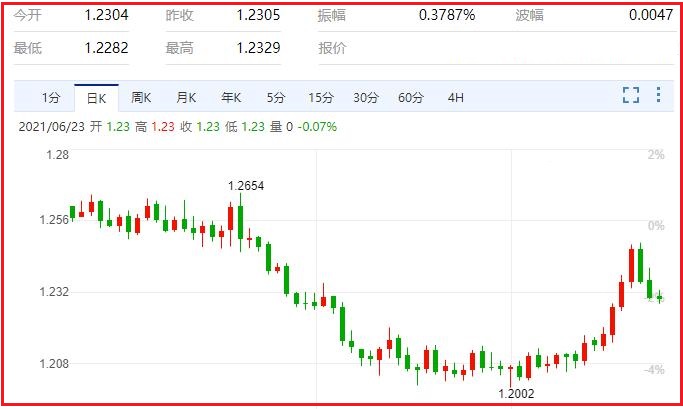The image size is (683, 409).
Task: Click the 最低 value 1.2282
Action: 107,48
